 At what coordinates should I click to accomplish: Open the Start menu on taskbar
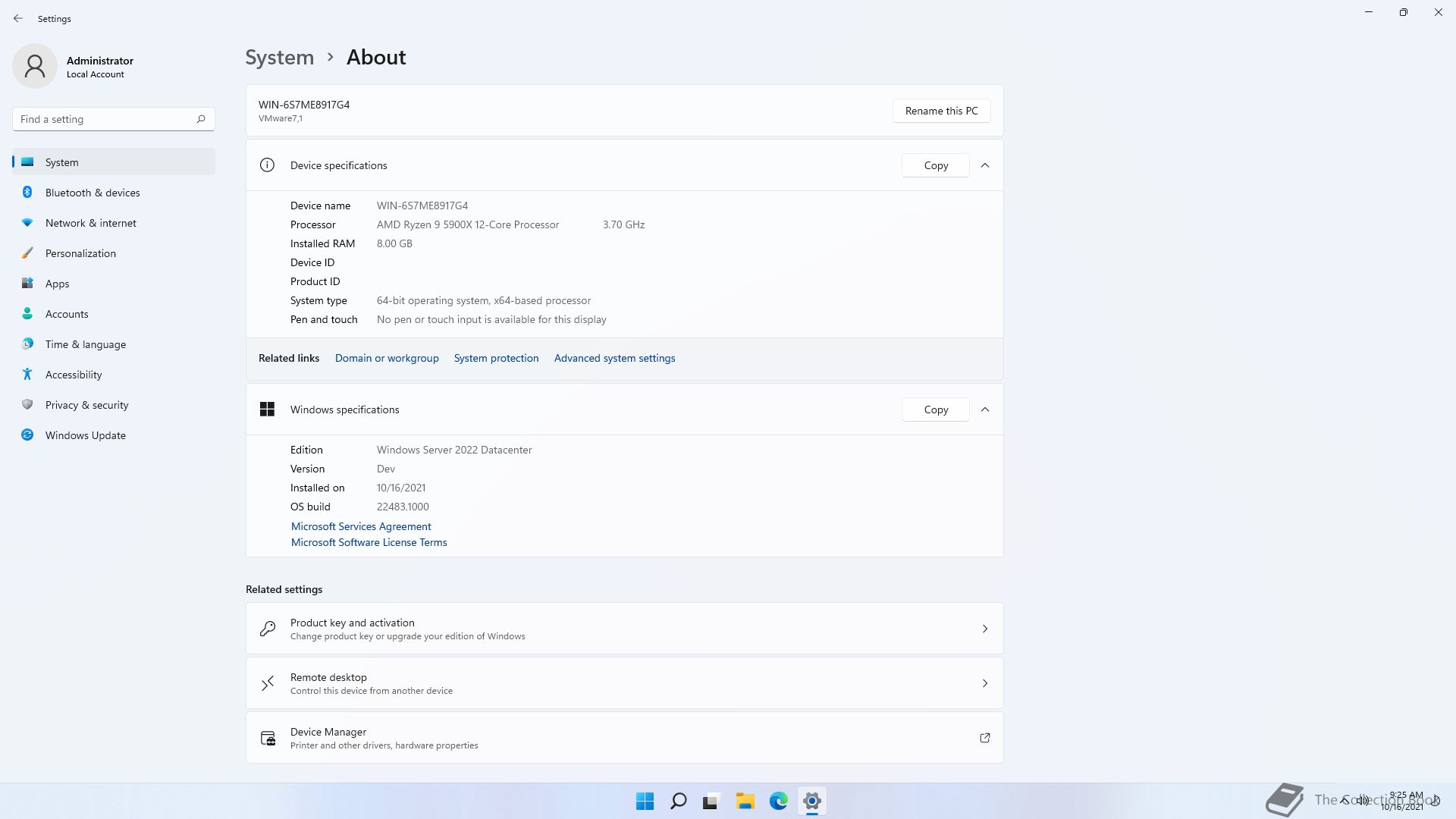(645, 801)
